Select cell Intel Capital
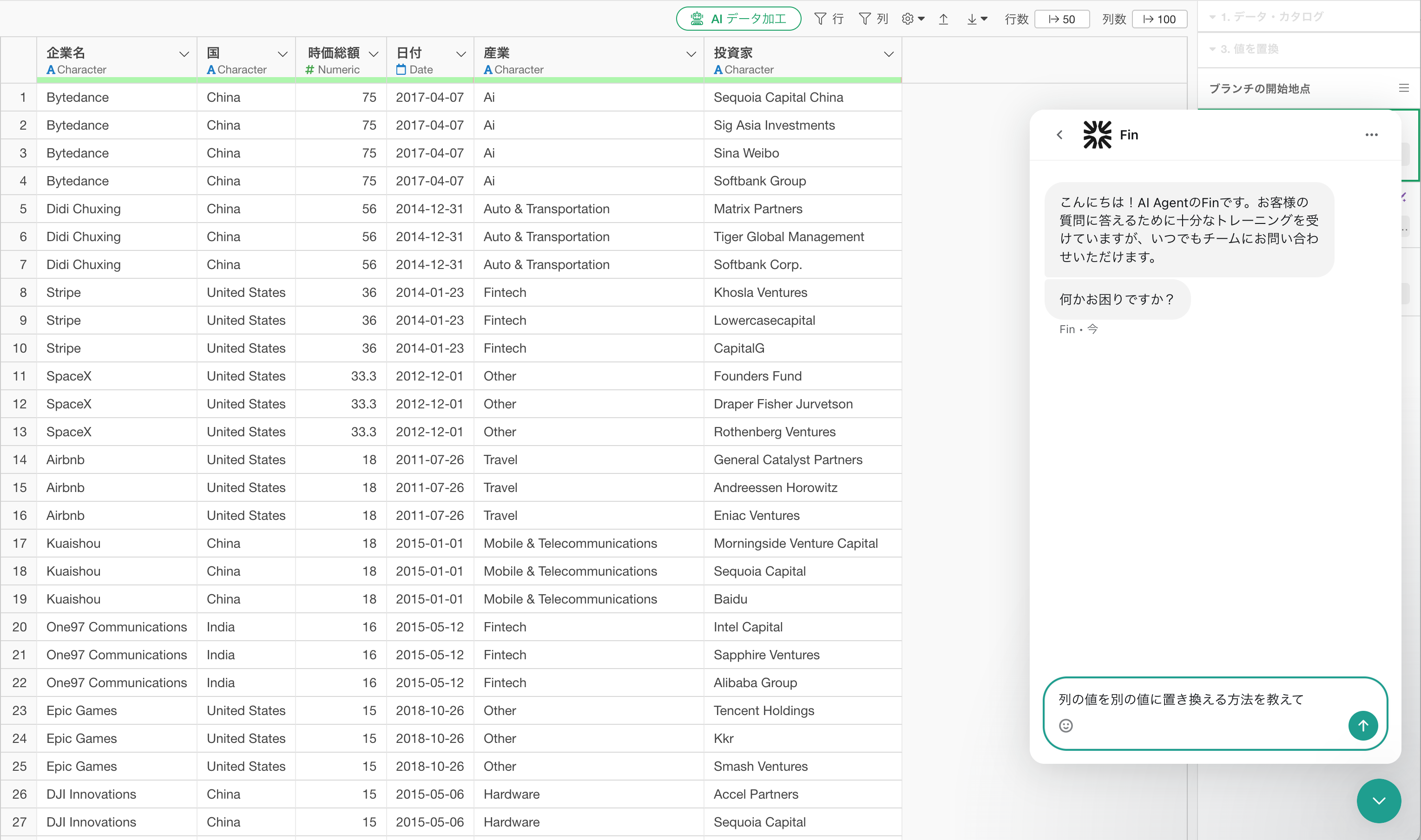 pyautogui.click(x=802, y=627)
